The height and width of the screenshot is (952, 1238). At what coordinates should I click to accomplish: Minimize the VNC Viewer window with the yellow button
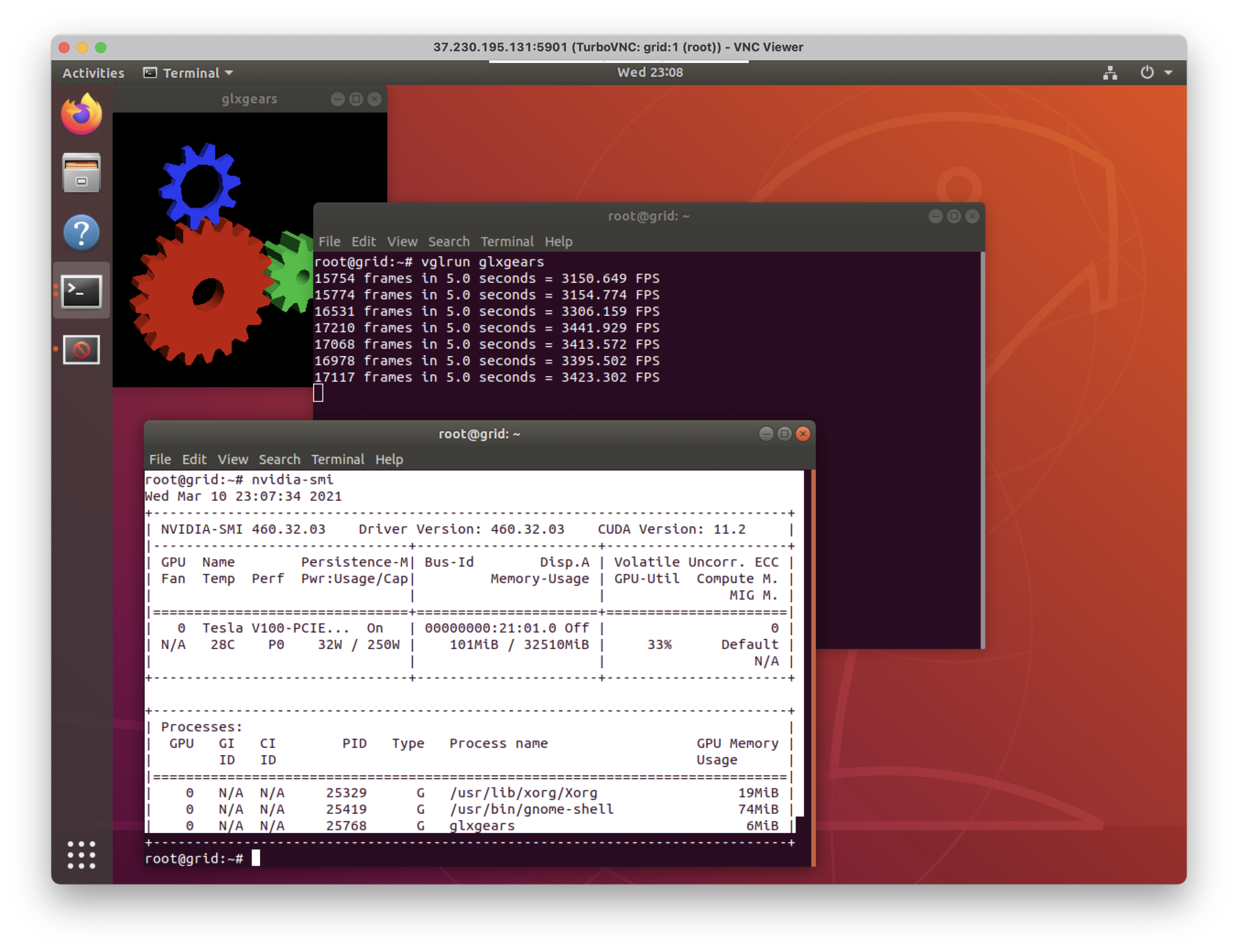point(82,48)
